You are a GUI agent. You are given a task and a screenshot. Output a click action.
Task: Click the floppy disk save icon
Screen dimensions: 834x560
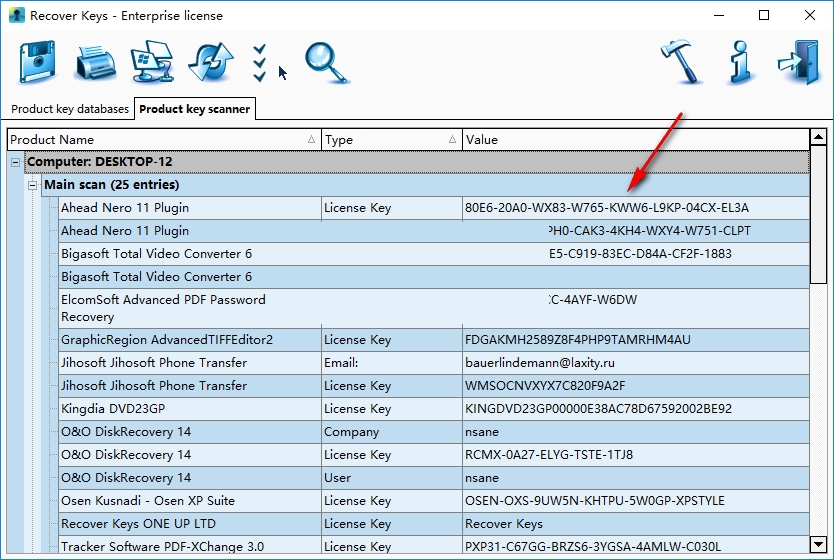pyautogui.click(x=37, y=63)
